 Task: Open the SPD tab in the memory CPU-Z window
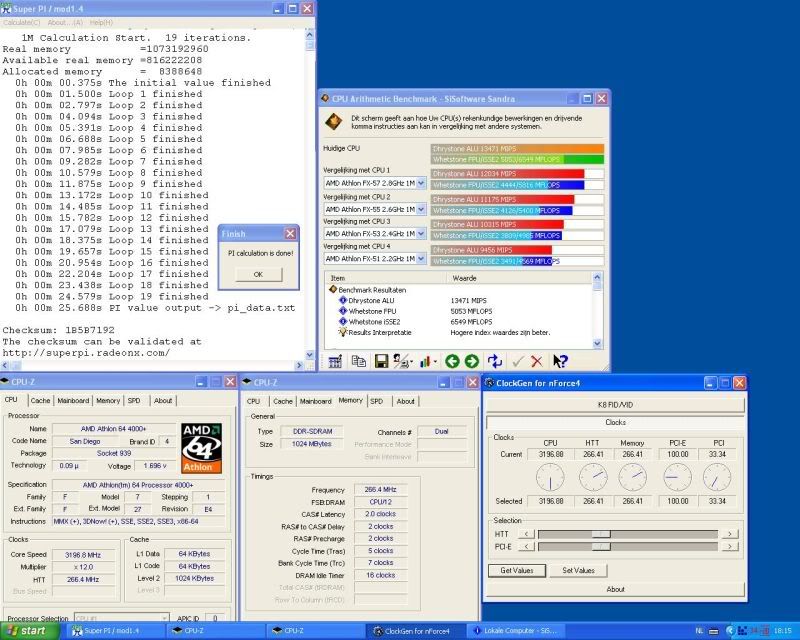coord(376,401)
